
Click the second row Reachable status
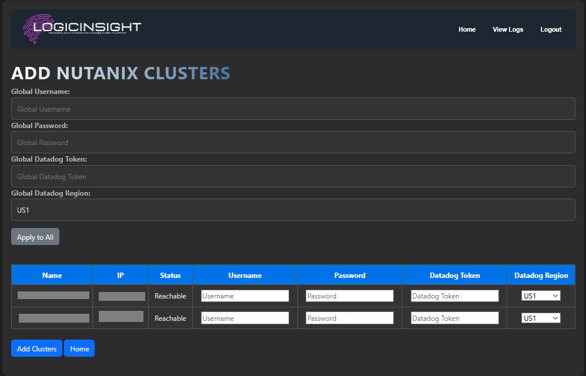170,318
